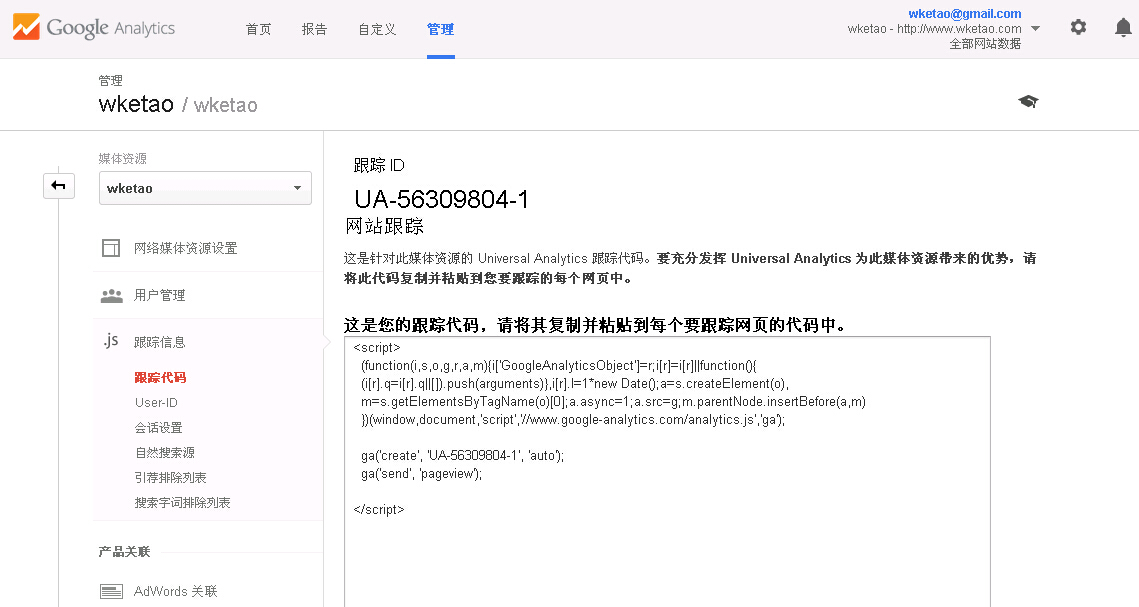
Task: Click the AdWords linking icon
Action: pos(111,592)
